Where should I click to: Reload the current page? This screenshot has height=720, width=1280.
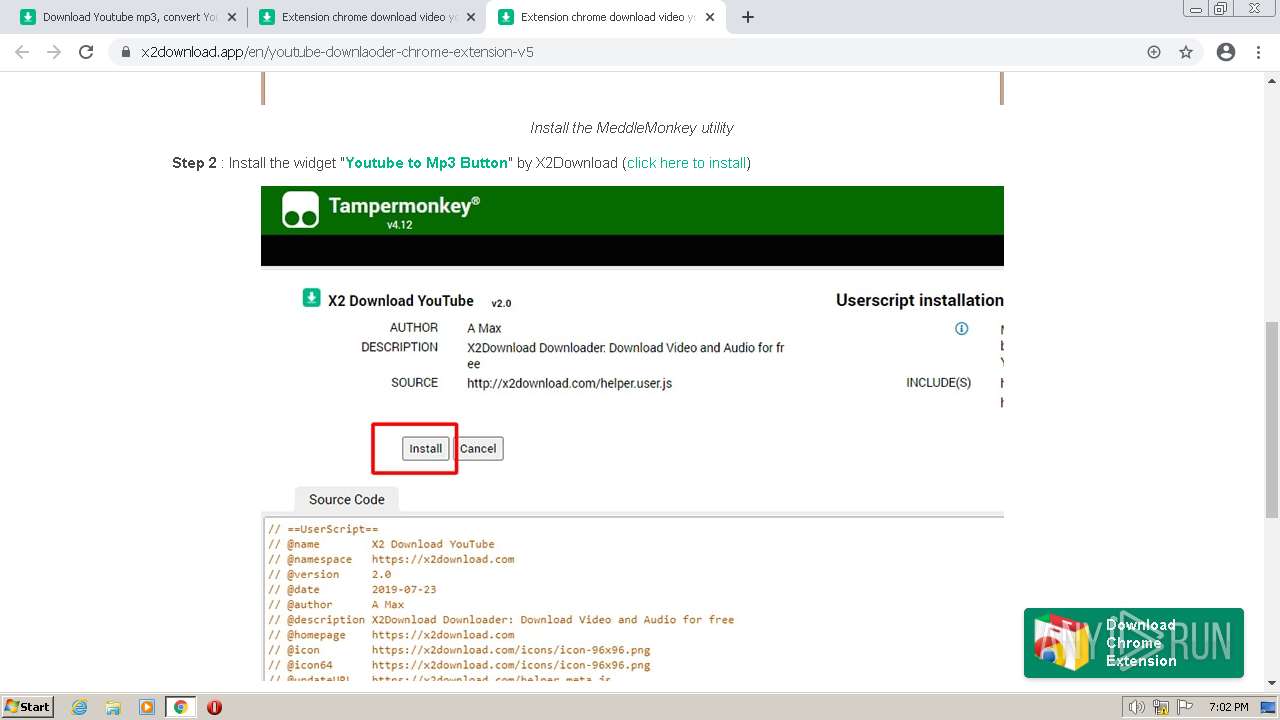click(86, 52)
